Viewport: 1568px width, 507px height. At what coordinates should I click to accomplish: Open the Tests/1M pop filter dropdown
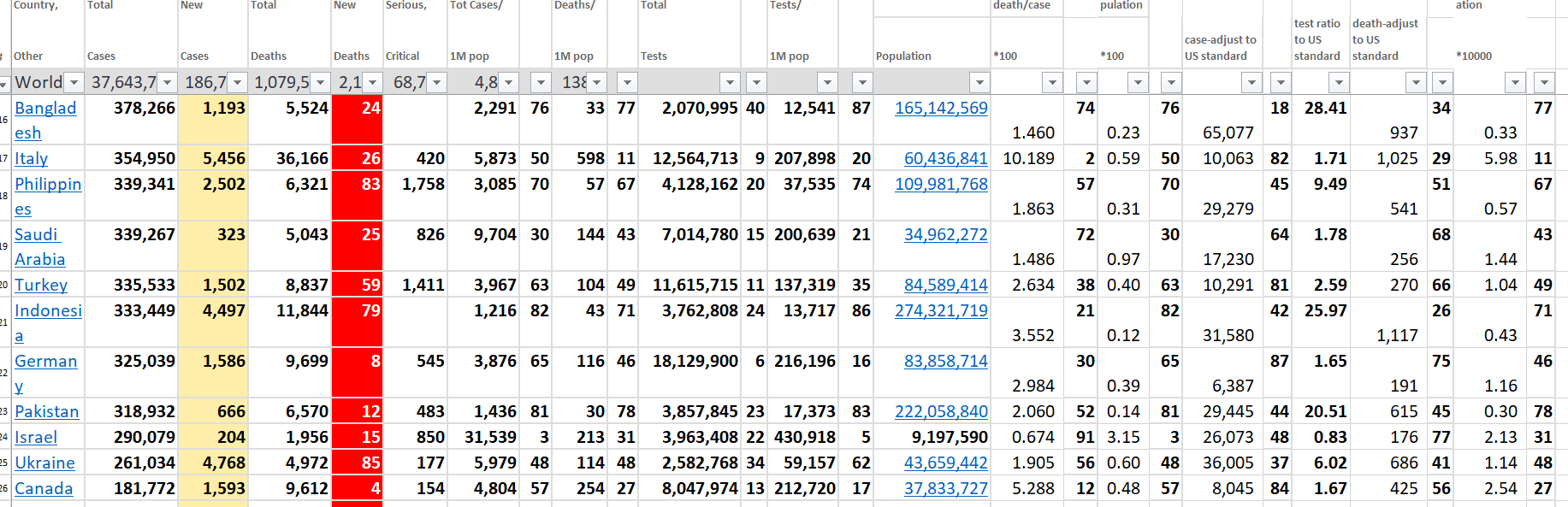827,83
